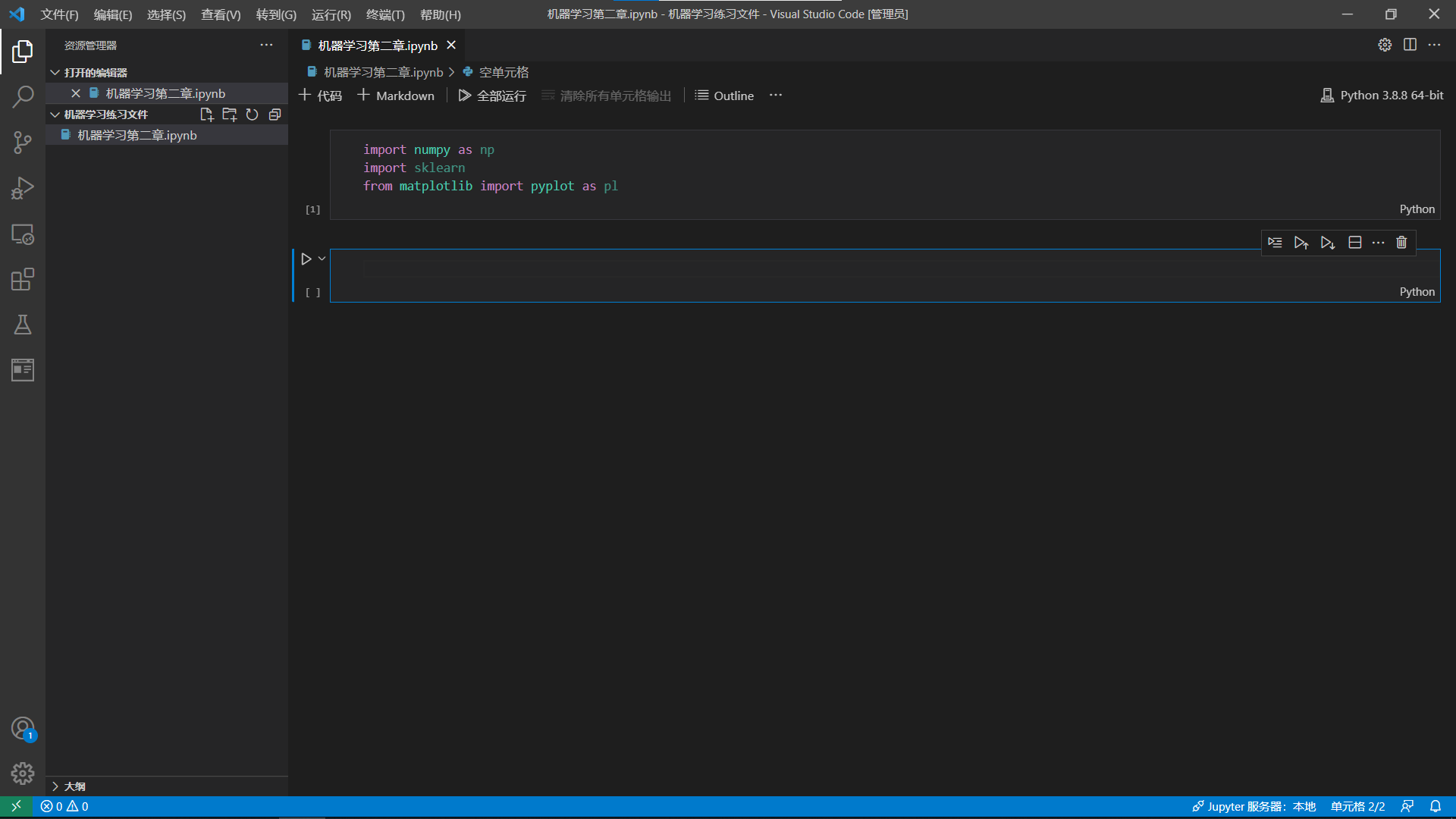The height and width of the screenshot is (819, 1456).
Task: Create a new file in 机器学习练习文件
Action: (x=206, y=115)
